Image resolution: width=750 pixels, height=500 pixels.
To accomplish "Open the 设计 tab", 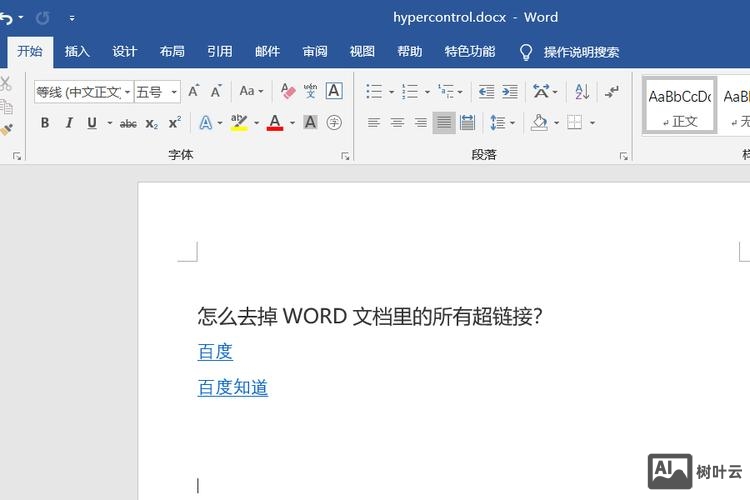I will 125,51.
